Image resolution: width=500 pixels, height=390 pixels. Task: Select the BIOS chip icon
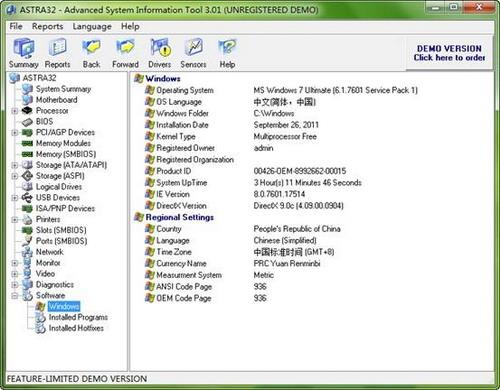(x=27, y=122)
